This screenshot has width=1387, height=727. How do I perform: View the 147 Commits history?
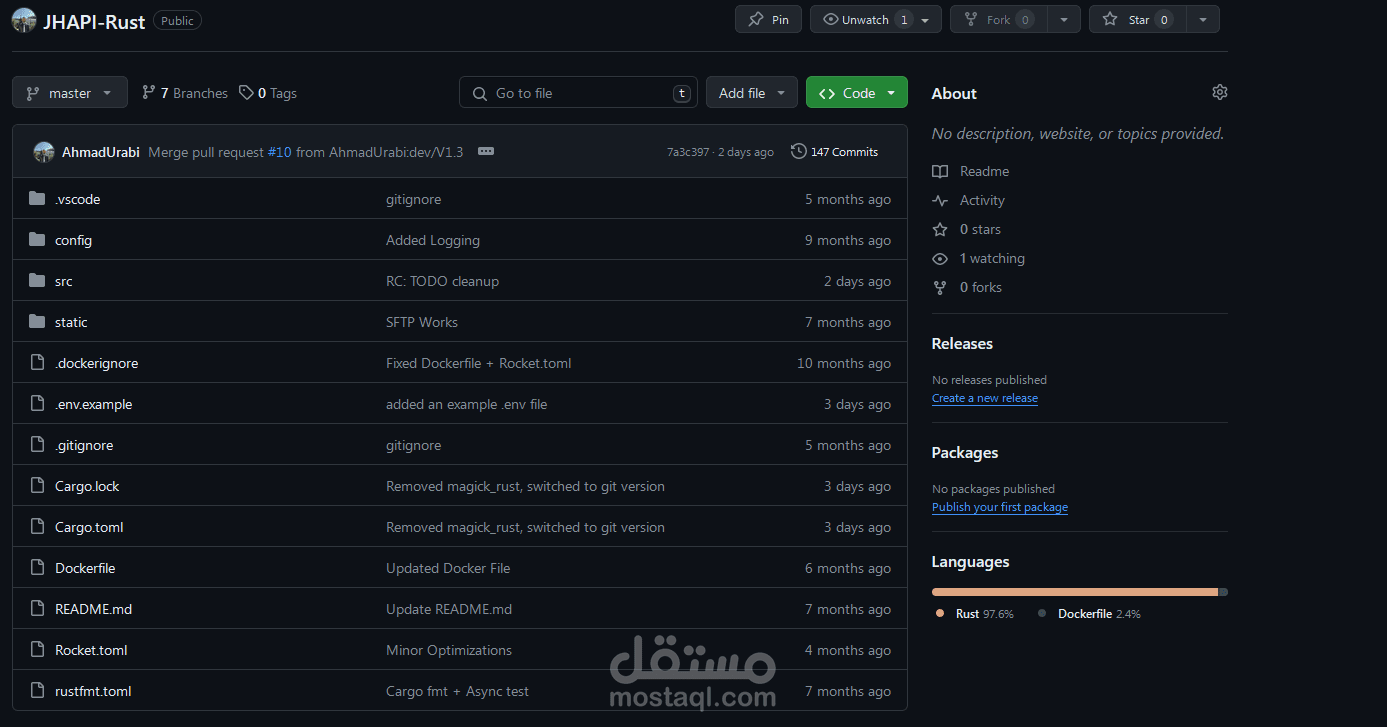point(834,152)
